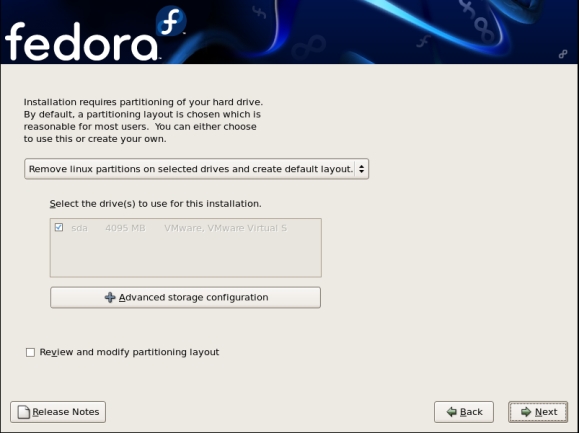
Task: Toggle the sda drive checkbox
Action: (59, 227)
